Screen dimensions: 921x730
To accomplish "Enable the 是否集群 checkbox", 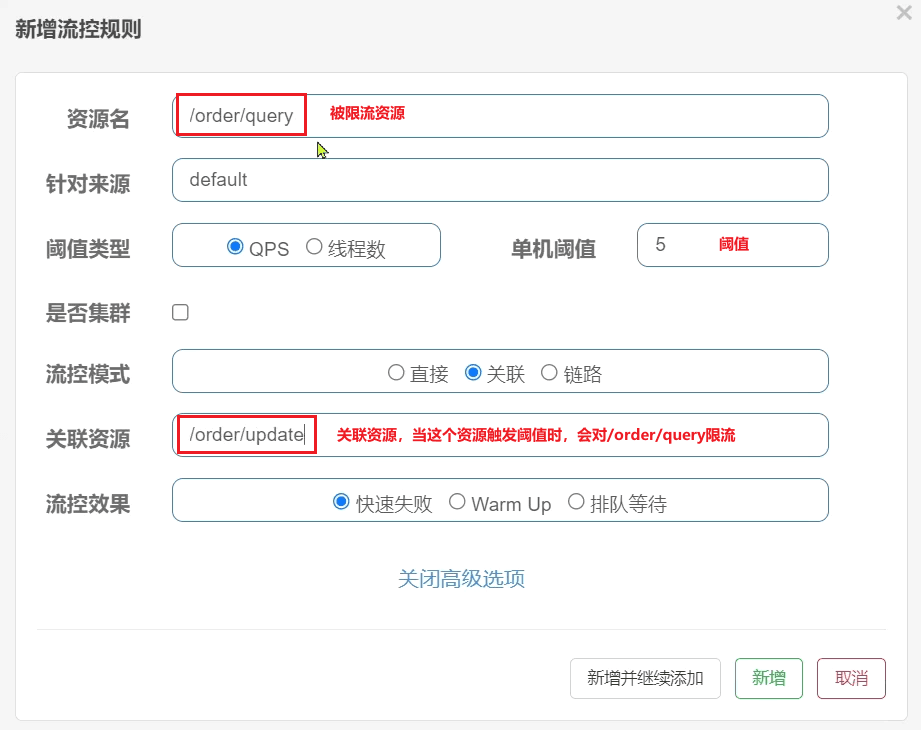I will pyautogui.click(x=180, y=312).
